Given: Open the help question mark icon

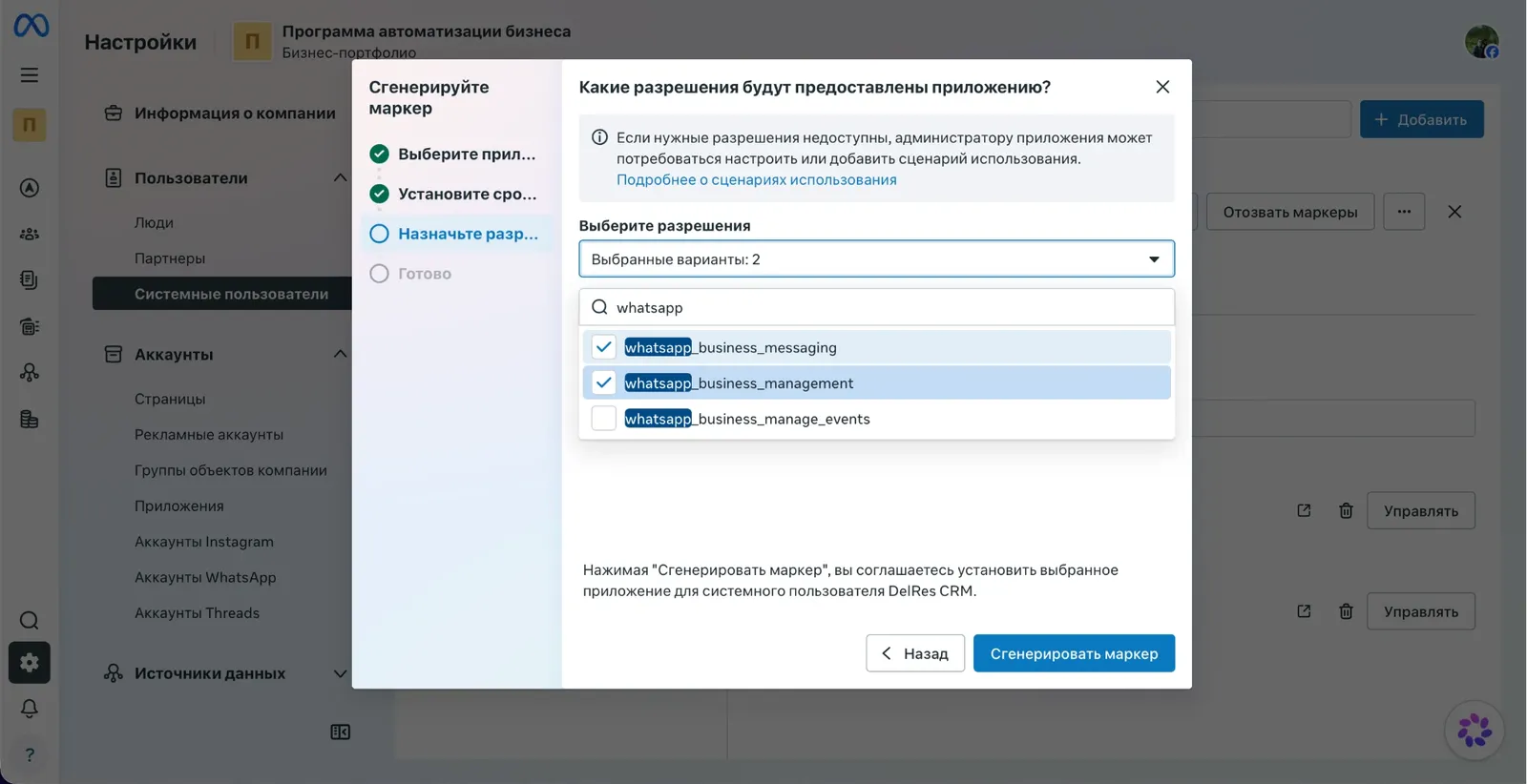Looking at the screenshot, I should point(30,754).
